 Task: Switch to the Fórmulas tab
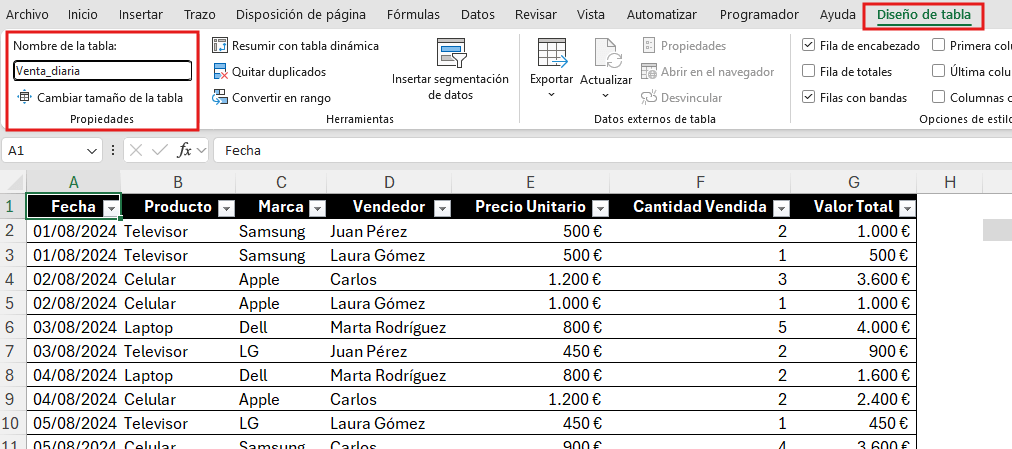[413, 14]
